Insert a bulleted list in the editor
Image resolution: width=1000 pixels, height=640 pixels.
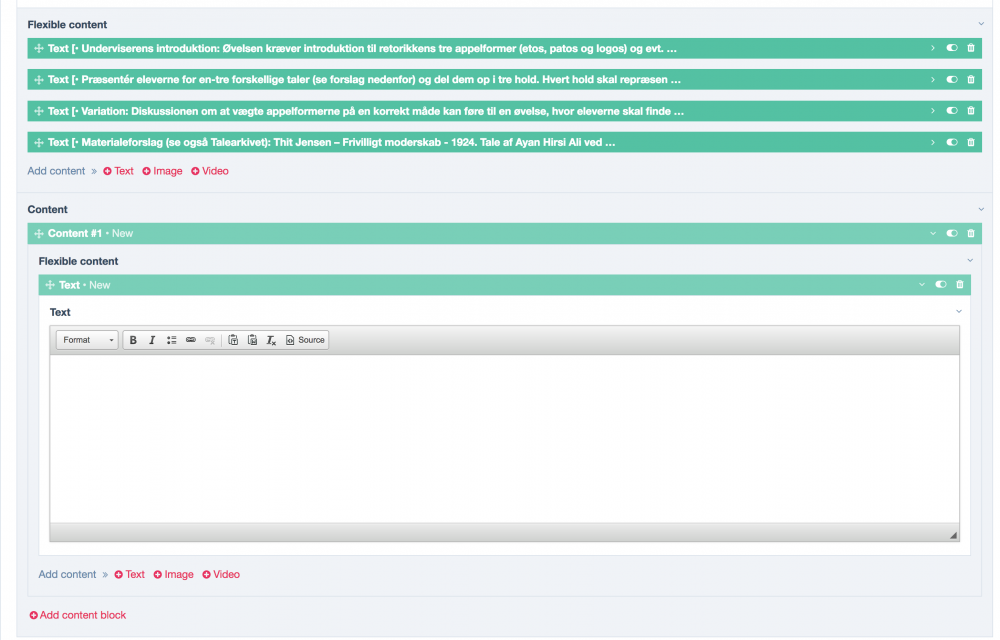tap(171, 340)
